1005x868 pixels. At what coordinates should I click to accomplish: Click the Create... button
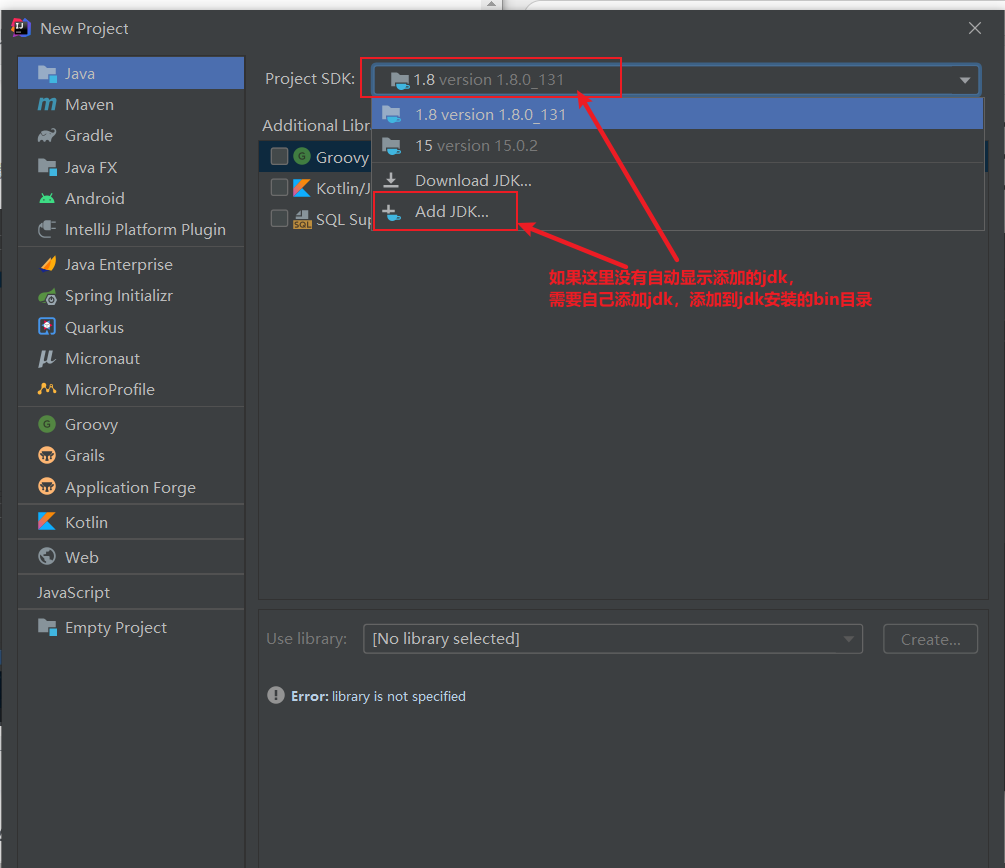click(x=930, y=639)
